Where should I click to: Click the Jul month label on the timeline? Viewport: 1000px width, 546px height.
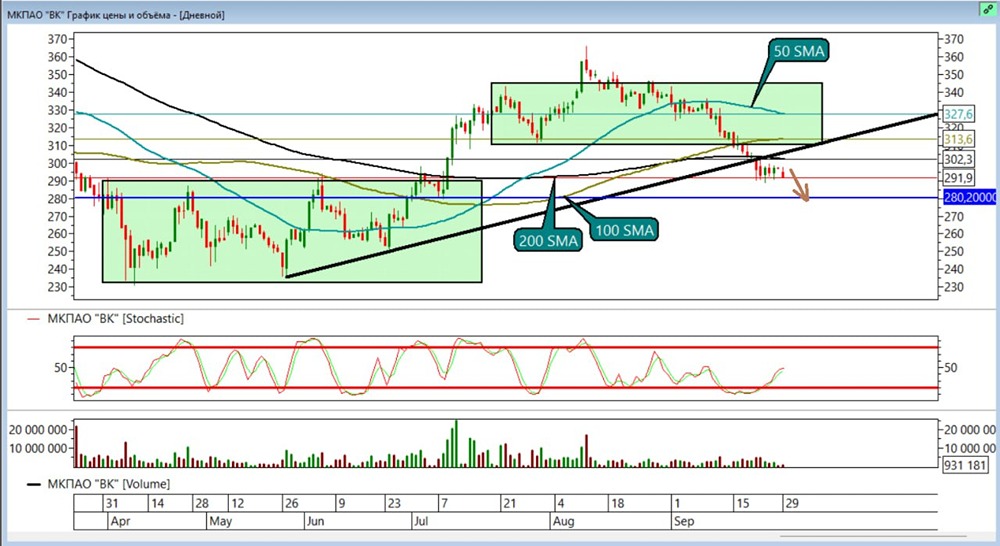click(421, 521)
